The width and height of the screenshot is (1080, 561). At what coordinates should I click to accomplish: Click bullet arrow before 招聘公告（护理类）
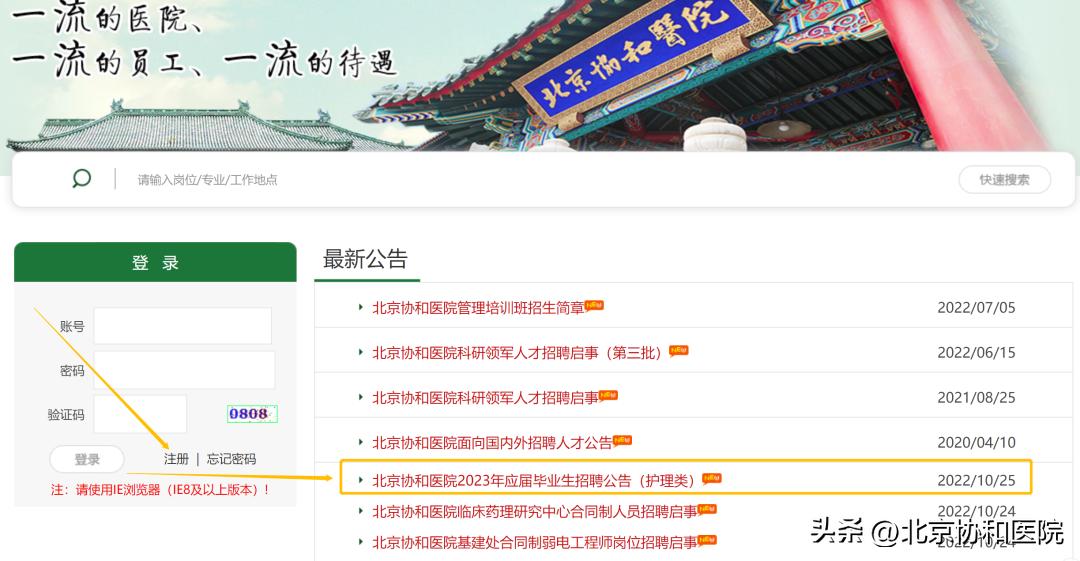coord(360,480)
